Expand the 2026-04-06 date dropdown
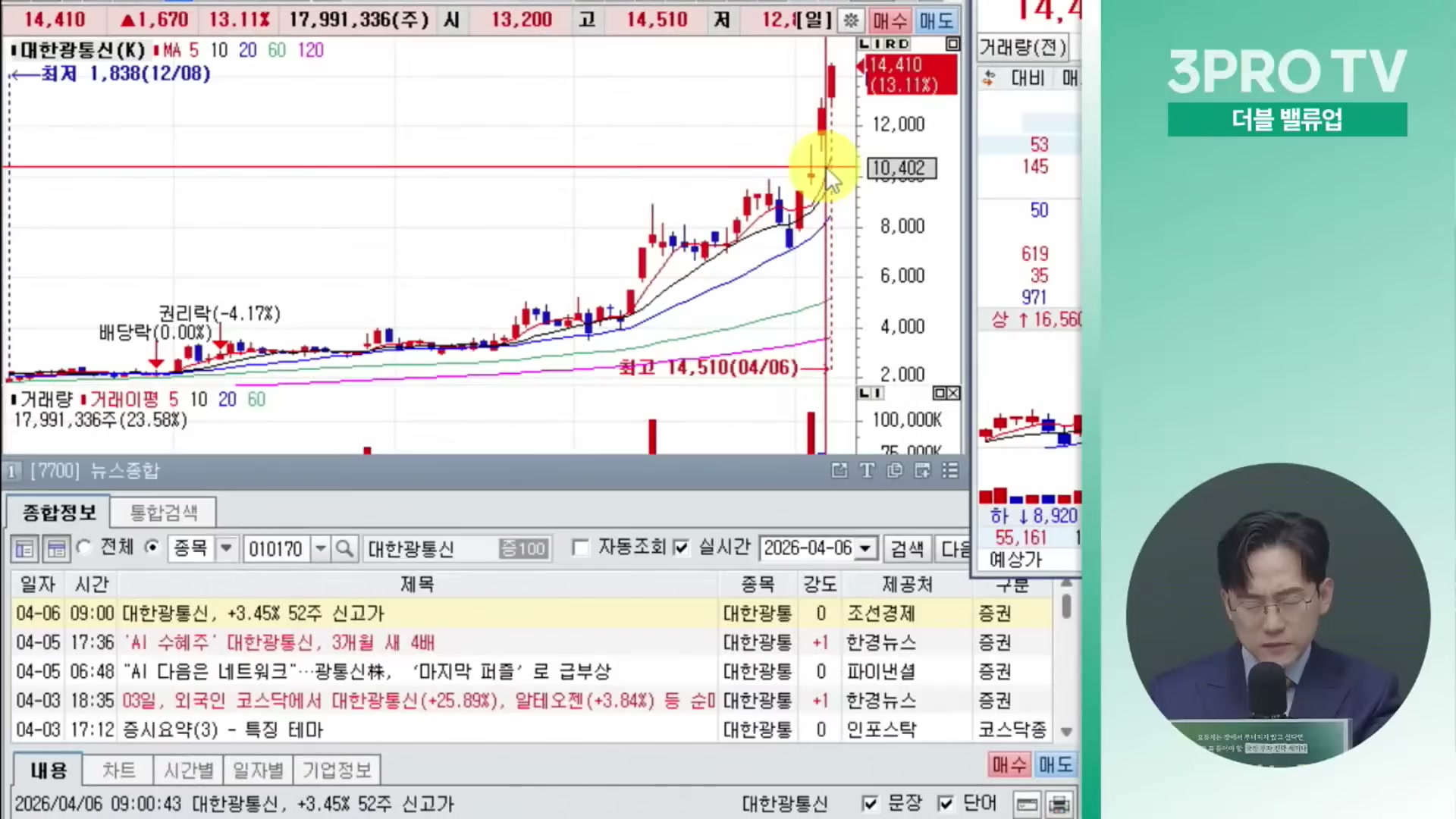The image size is (1456, 819). [x=864, y=548]
